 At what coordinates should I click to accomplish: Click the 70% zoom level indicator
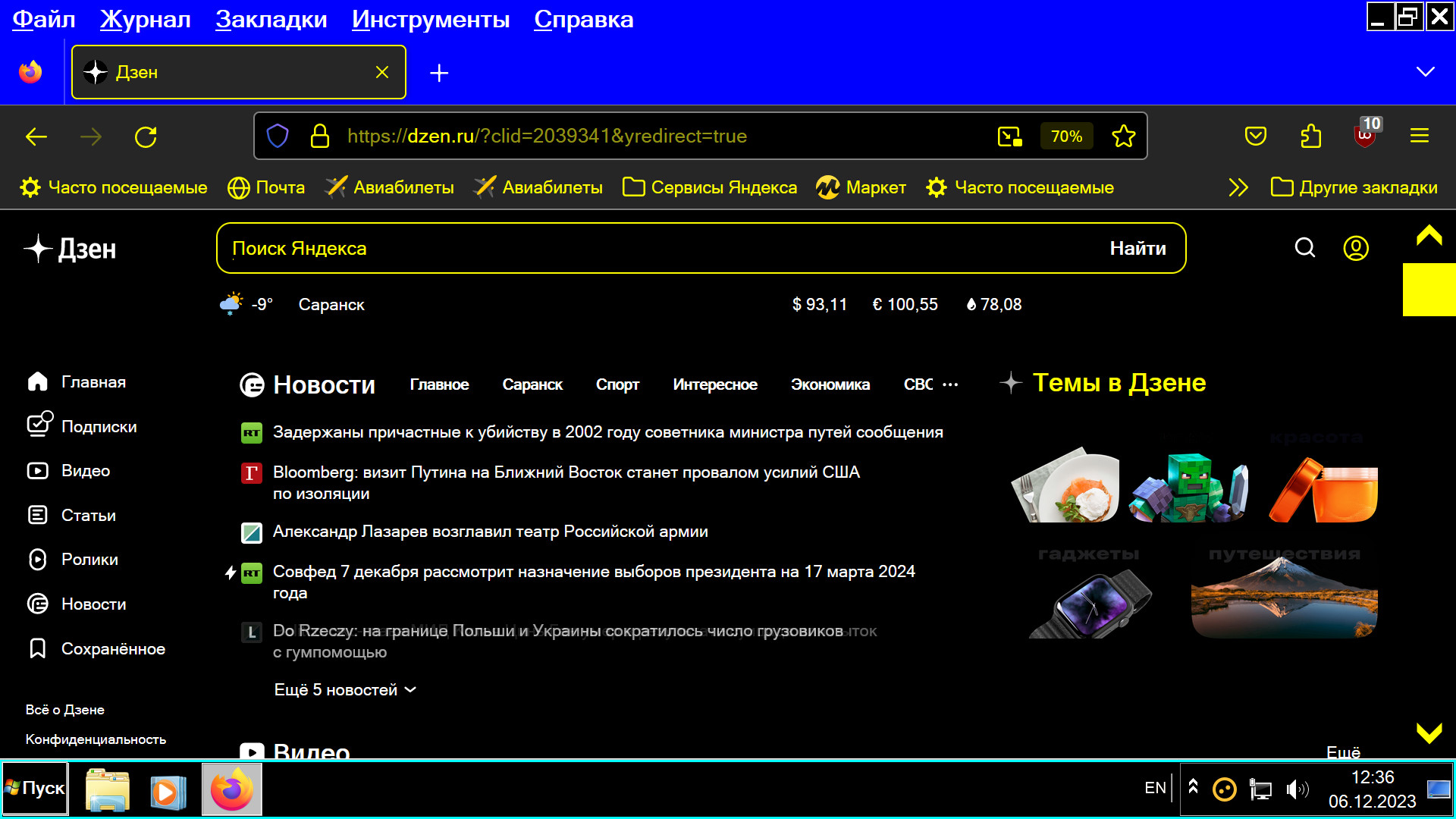[1066, 136]
